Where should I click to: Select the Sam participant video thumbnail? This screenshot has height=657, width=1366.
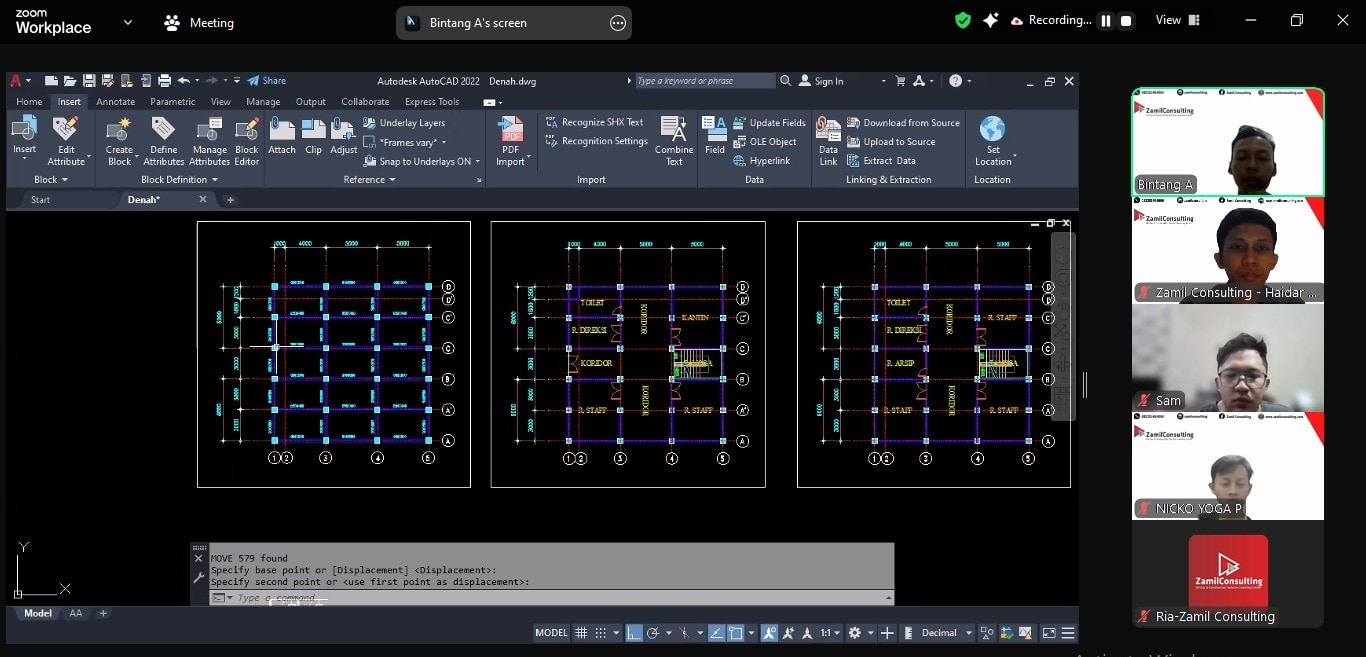(x=1227, y=358)
